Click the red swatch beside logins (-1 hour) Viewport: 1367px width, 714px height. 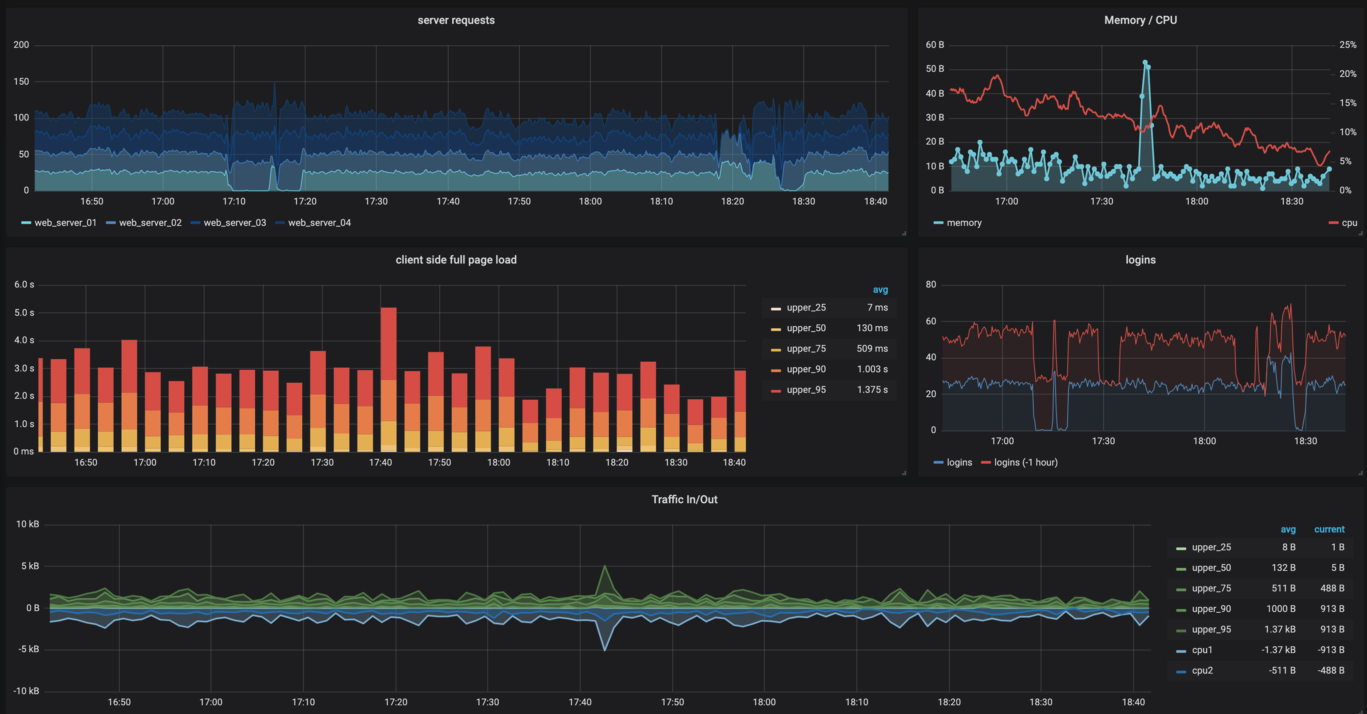point(985,463)
